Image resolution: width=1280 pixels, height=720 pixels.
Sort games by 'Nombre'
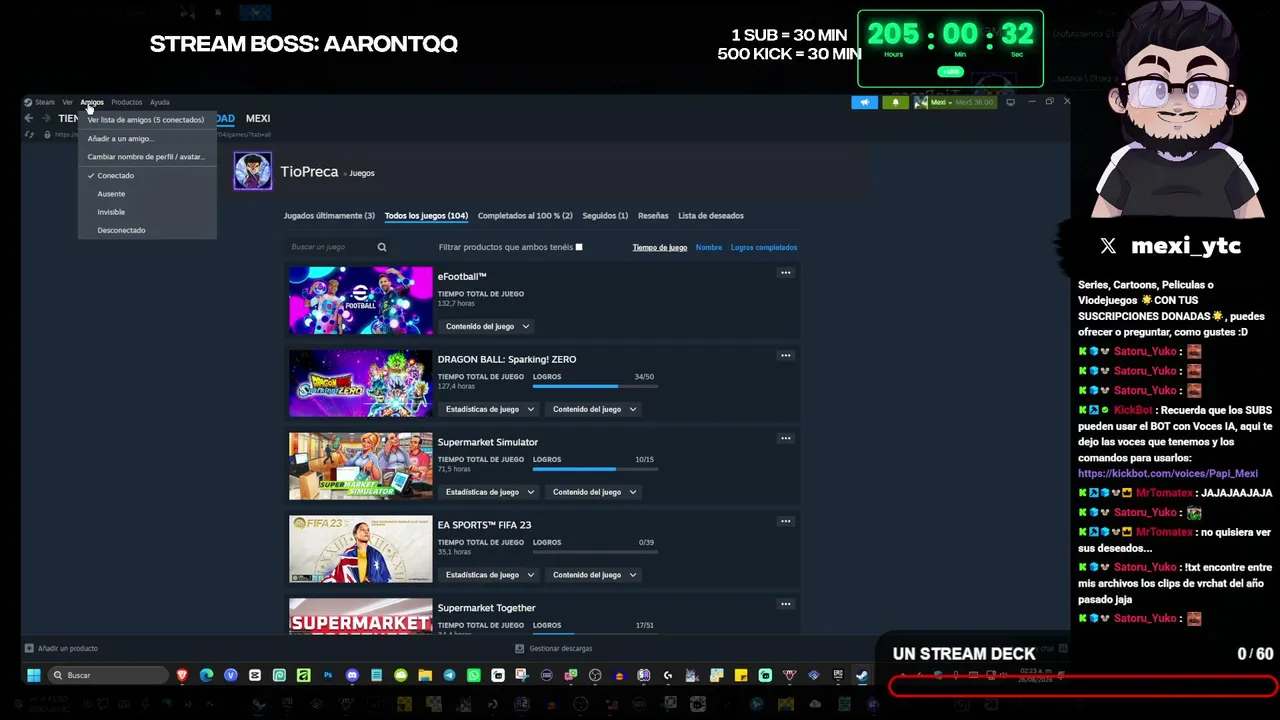(709, 247)
